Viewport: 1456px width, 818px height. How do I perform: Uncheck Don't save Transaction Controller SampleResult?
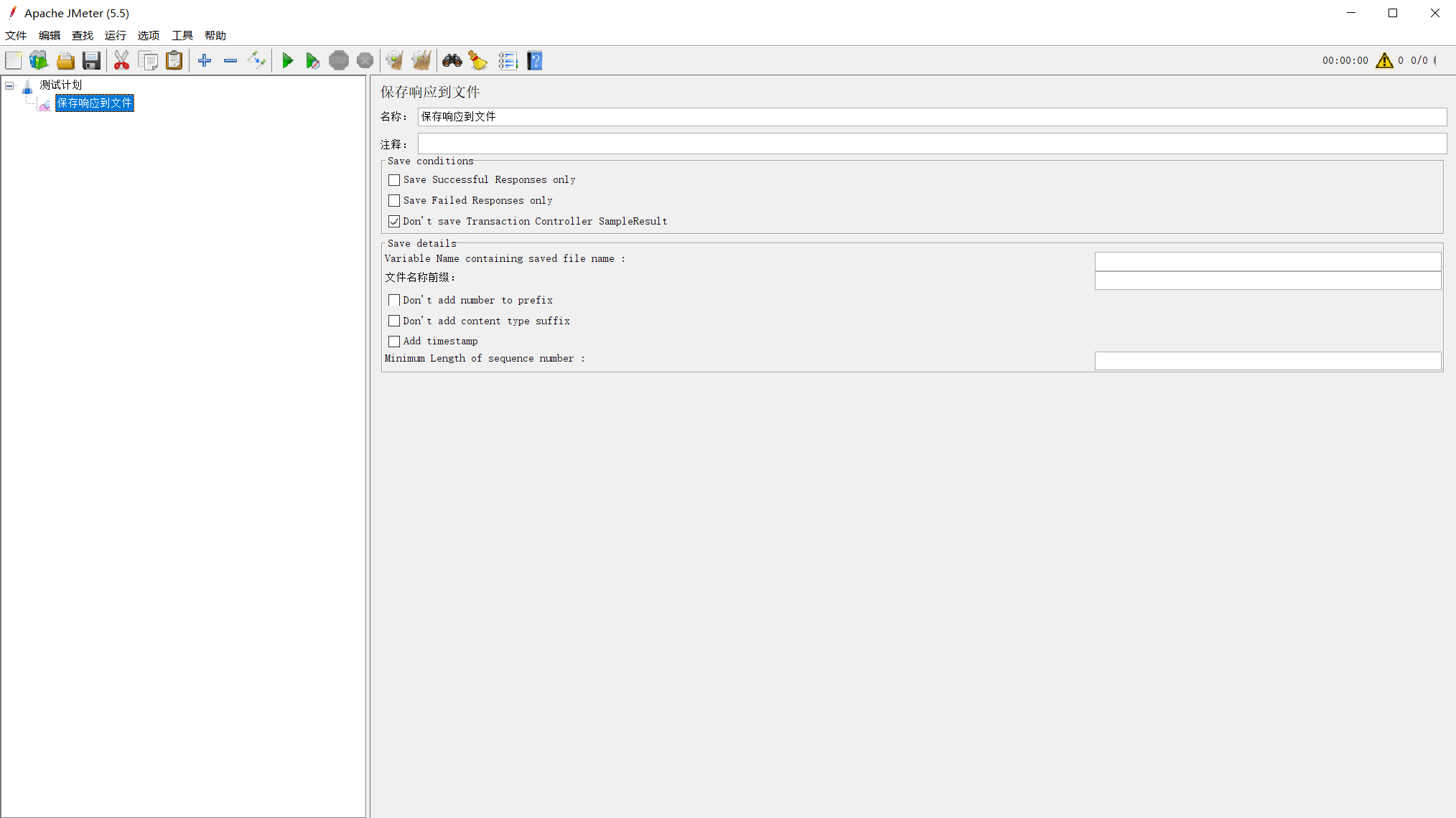pyautogui.click(x=394, y=222)
